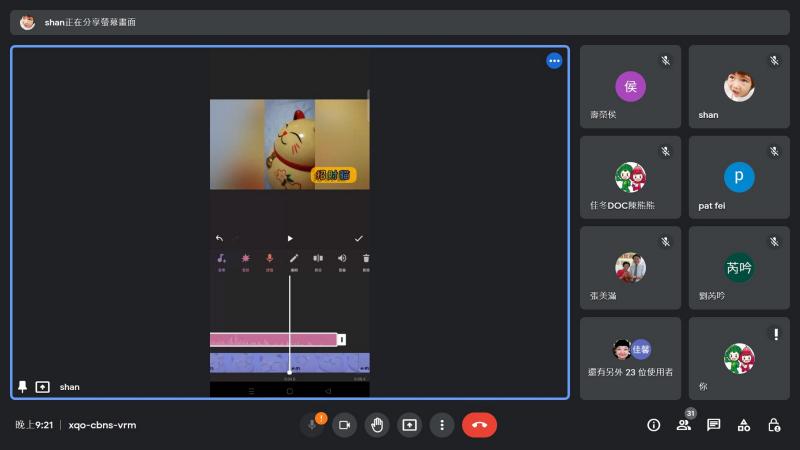Toggle the camera on or off
The height and width of the screenshot is (450, 800).
(x=344, y=425)
